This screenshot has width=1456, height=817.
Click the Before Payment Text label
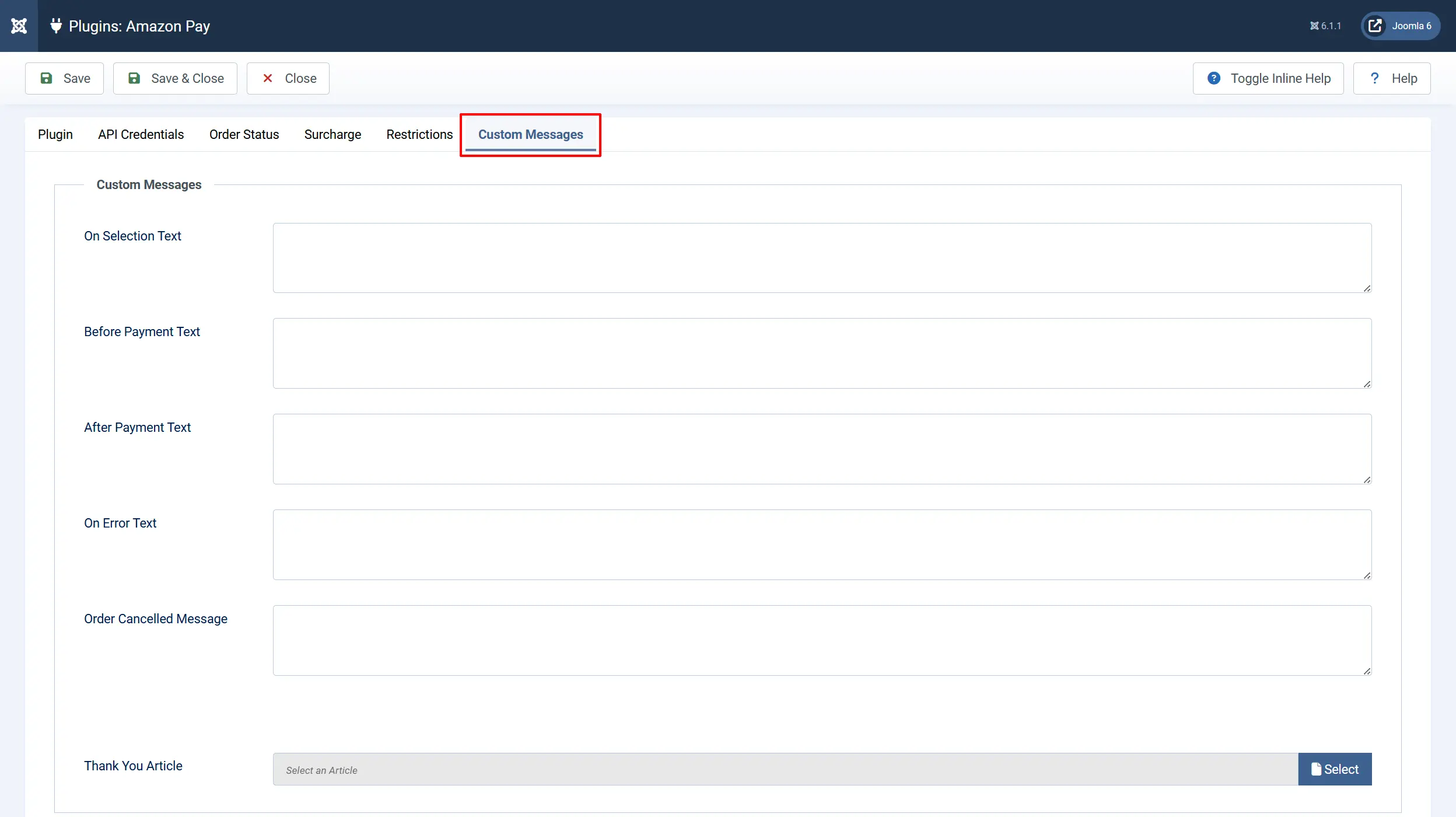point(142,331)
